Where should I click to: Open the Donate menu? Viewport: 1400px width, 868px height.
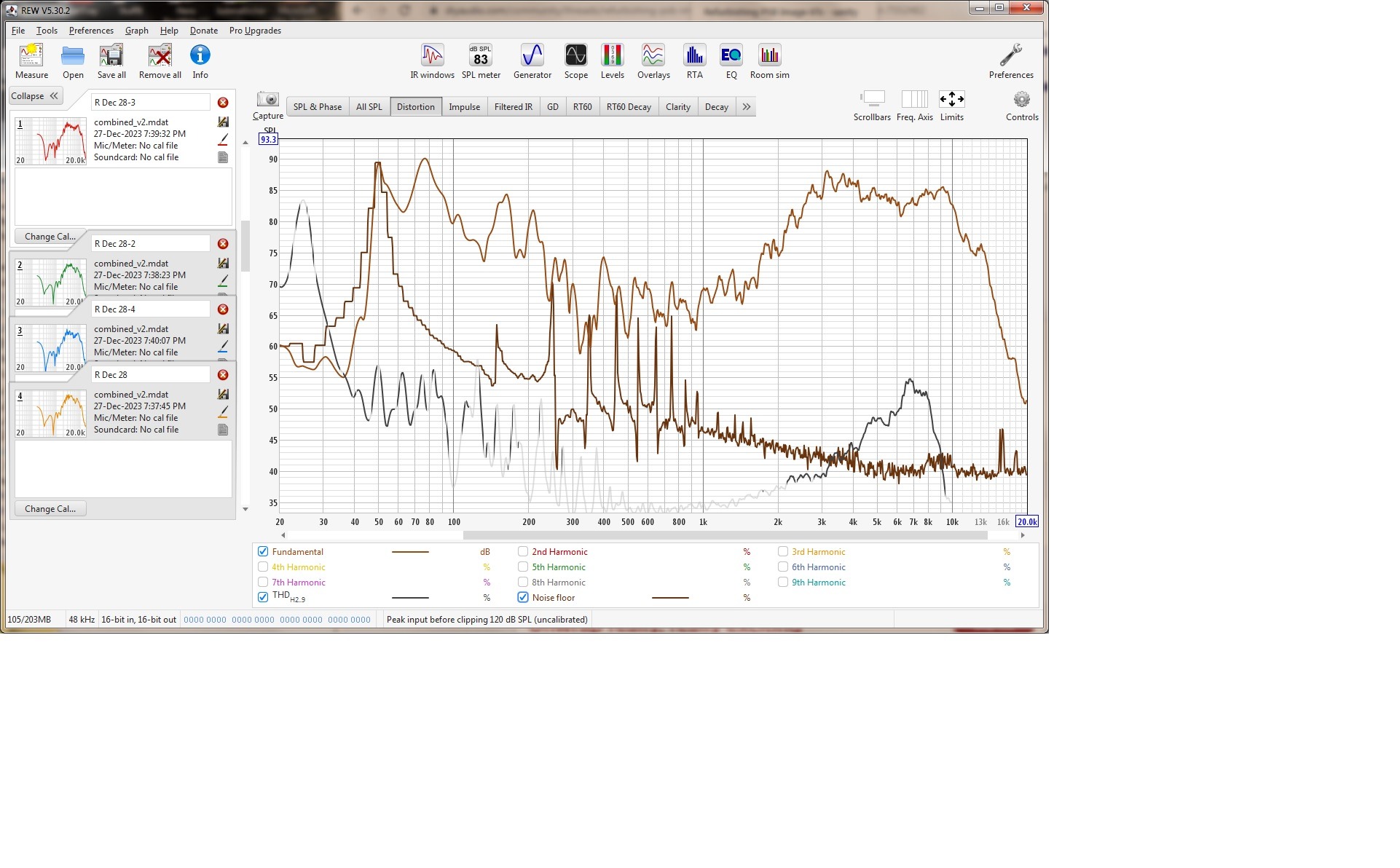click(x=204, y=31)
